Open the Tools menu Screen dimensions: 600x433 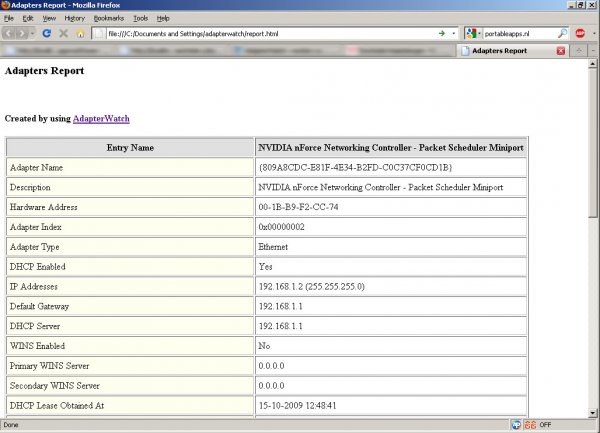point(140,18)
